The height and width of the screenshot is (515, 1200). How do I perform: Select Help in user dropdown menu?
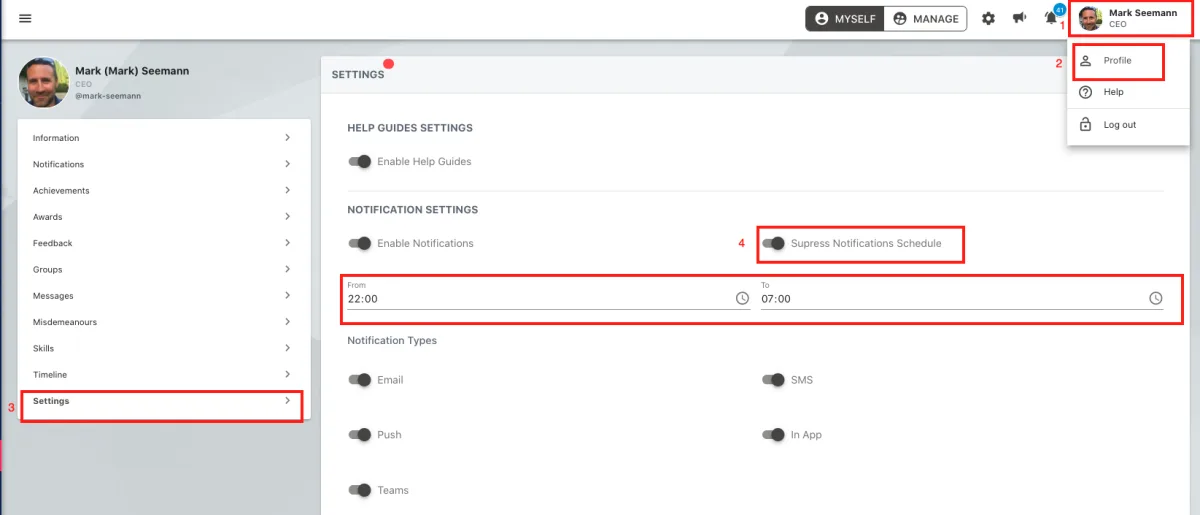[1128, 92]
